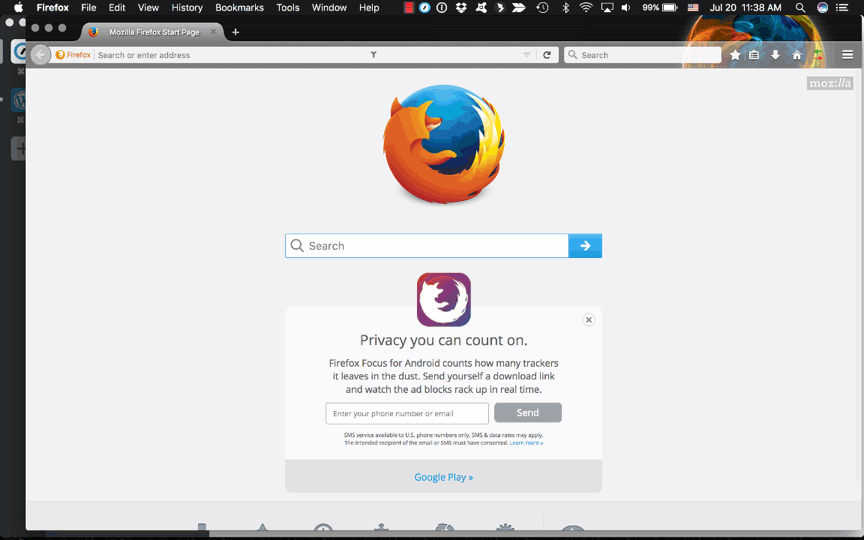This screenshot has width=864, height=540.
Task: Click the Bluetooth status icon
Action: click(x=565, y=8)
